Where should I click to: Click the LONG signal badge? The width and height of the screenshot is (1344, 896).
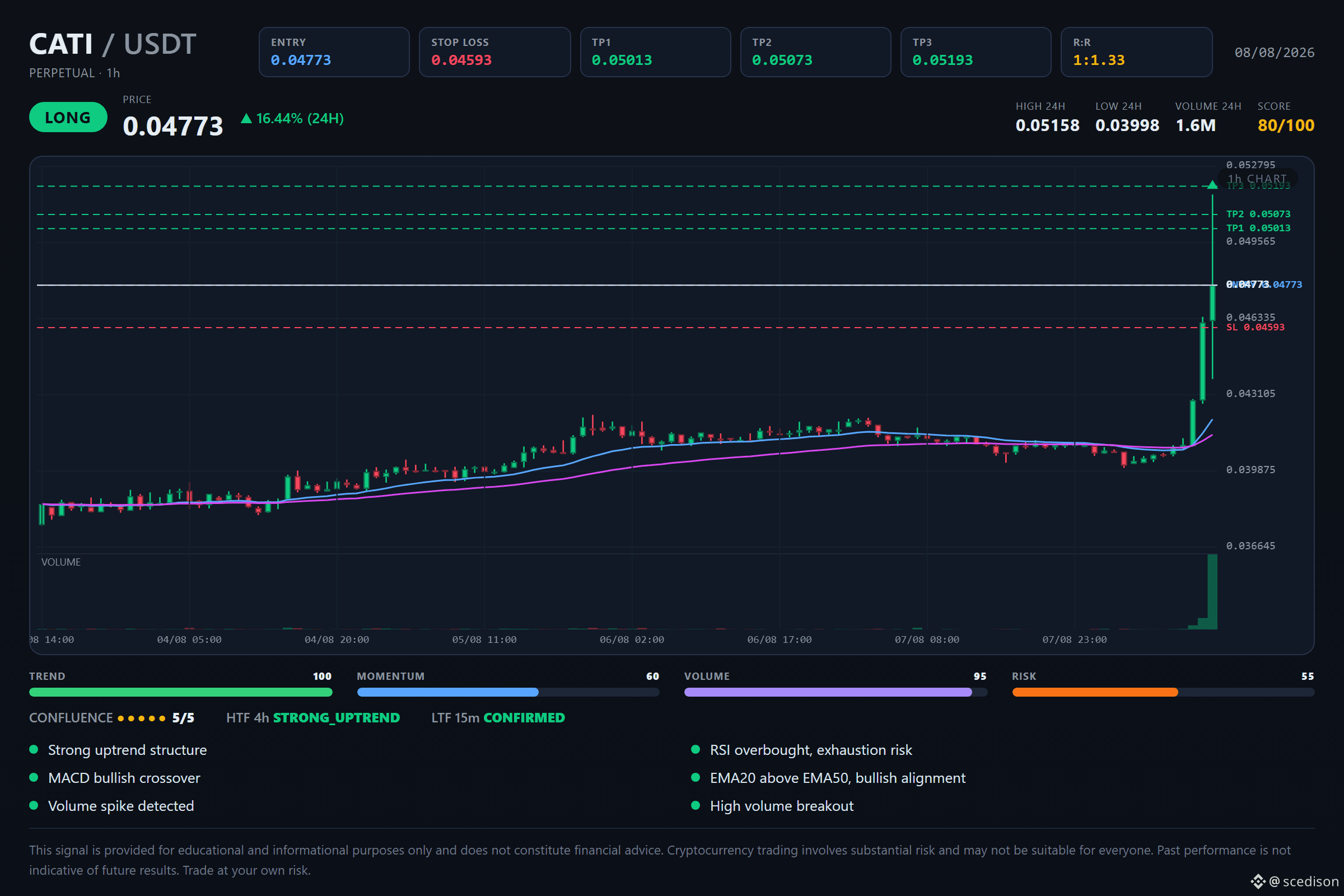[68, 117]
